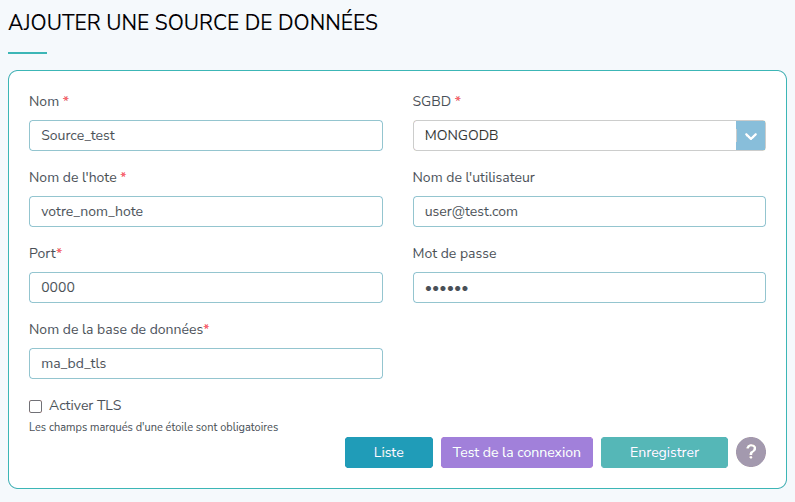Viewport: 795px width, 502px height.
Task: Click the Nom de l'hote input field
Action: (206, 211)
